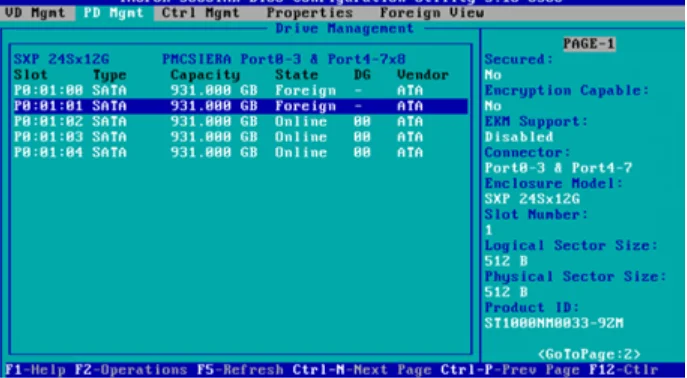Click product ID value ST1000NM0033-9ZM

click(554, 323)
